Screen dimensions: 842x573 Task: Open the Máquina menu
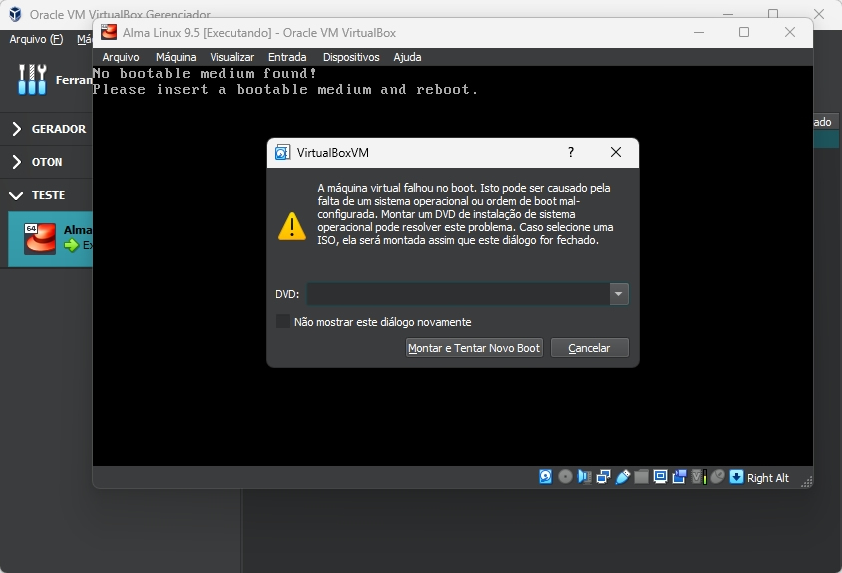176,57
